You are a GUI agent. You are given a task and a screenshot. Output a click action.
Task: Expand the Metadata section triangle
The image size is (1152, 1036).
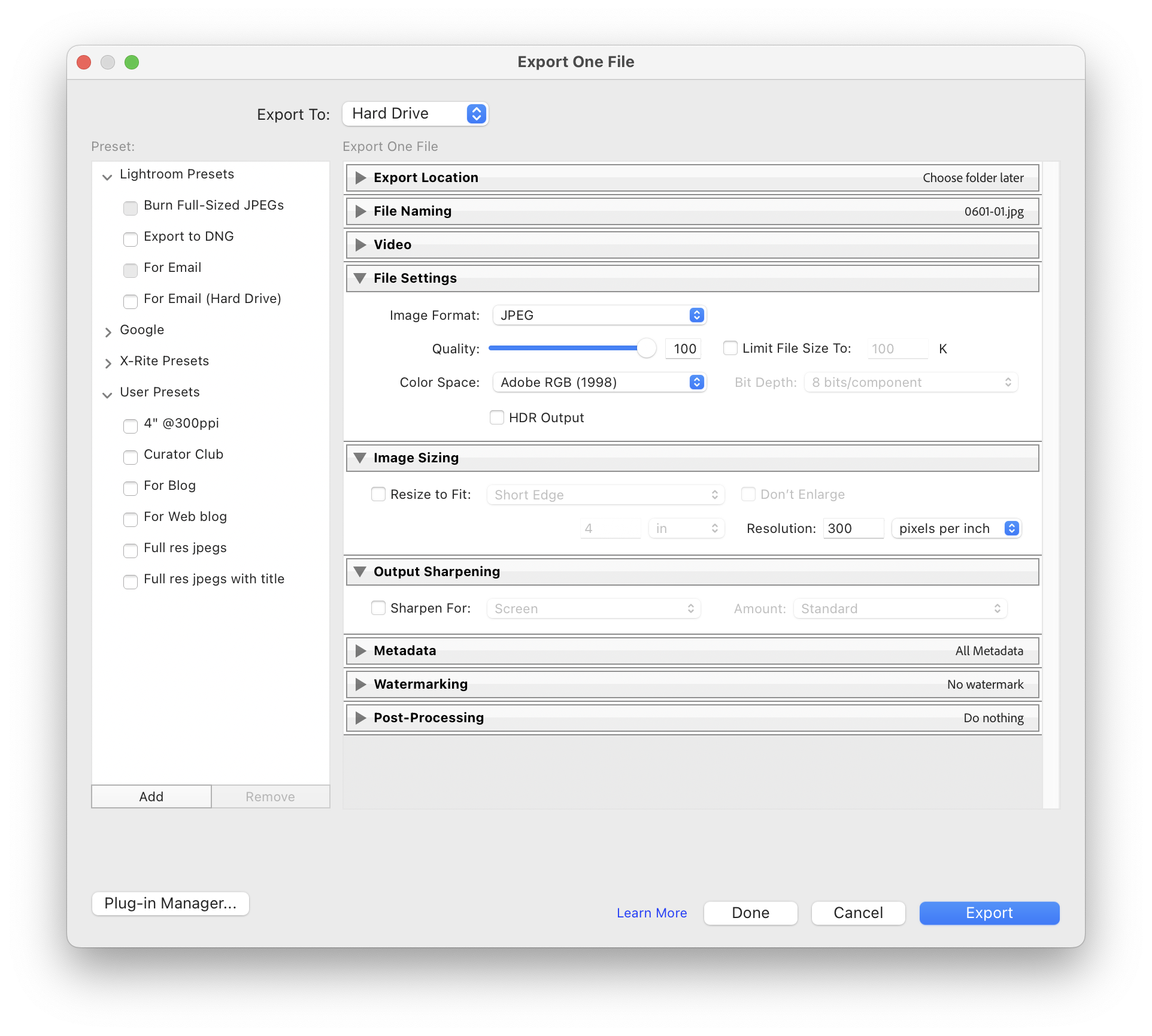(x=360, y=651)
